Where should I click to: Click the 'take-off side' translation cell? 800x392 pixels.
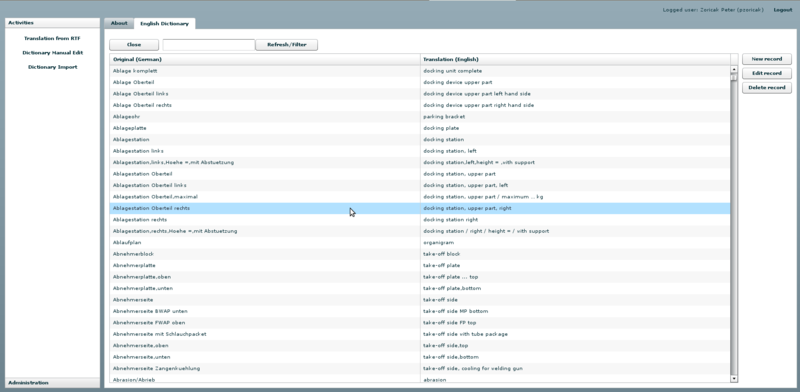[x=576, y=300]
